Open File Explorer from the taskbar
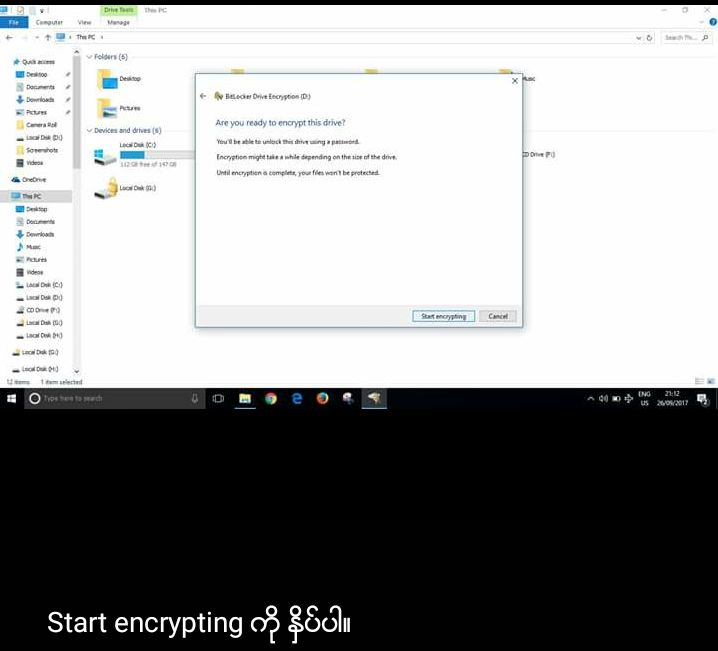Viewport: 718px width, 651px height. (x=245, y=398)
